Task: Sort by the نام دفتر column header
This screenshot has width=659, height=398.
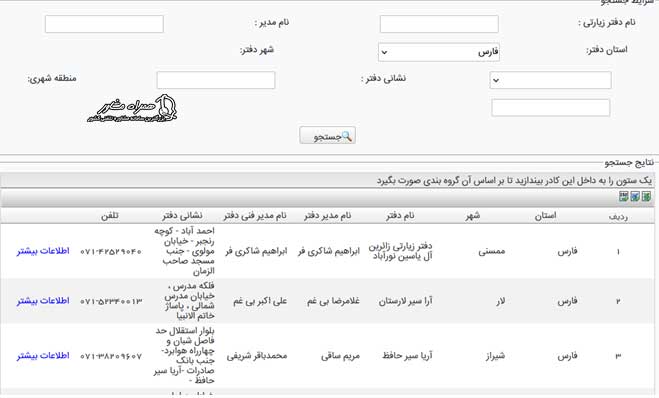Action: pyautogui.click(x=400, y=216)
